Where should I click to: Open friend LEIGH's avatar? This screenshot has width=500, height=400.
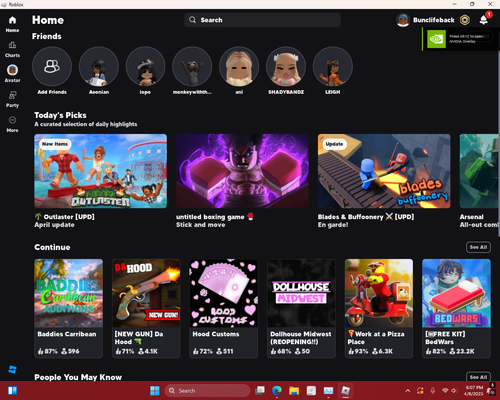(x=333, y=66)
